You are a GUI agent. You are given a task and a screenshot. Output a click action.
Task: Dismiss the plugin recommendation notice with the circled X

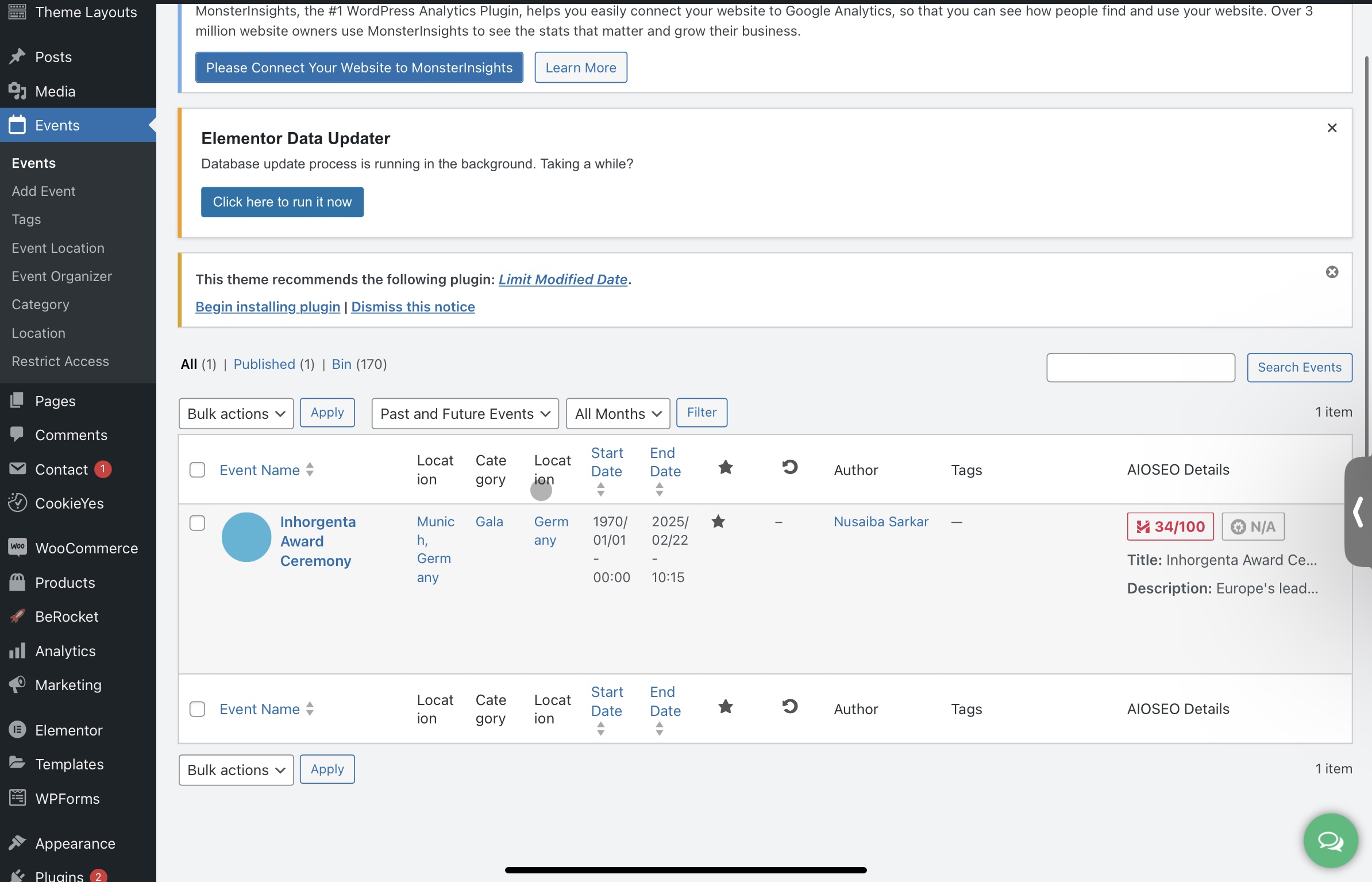point(1332,272)
